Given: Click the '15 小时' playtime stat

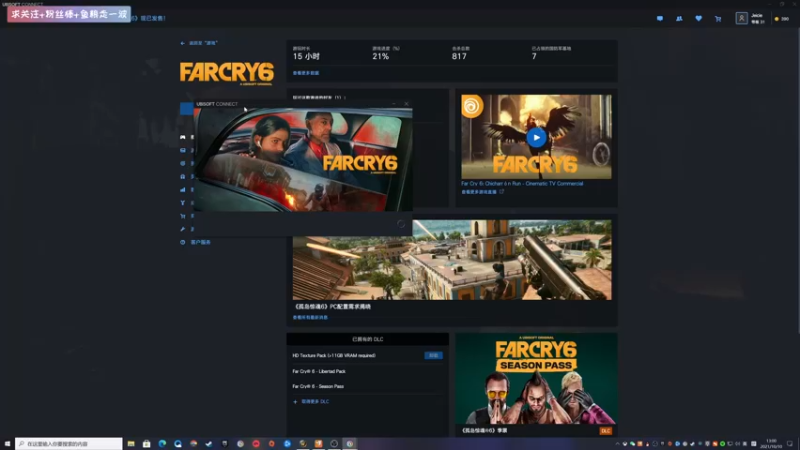Looking at the screenshot, I should [306, 57].
